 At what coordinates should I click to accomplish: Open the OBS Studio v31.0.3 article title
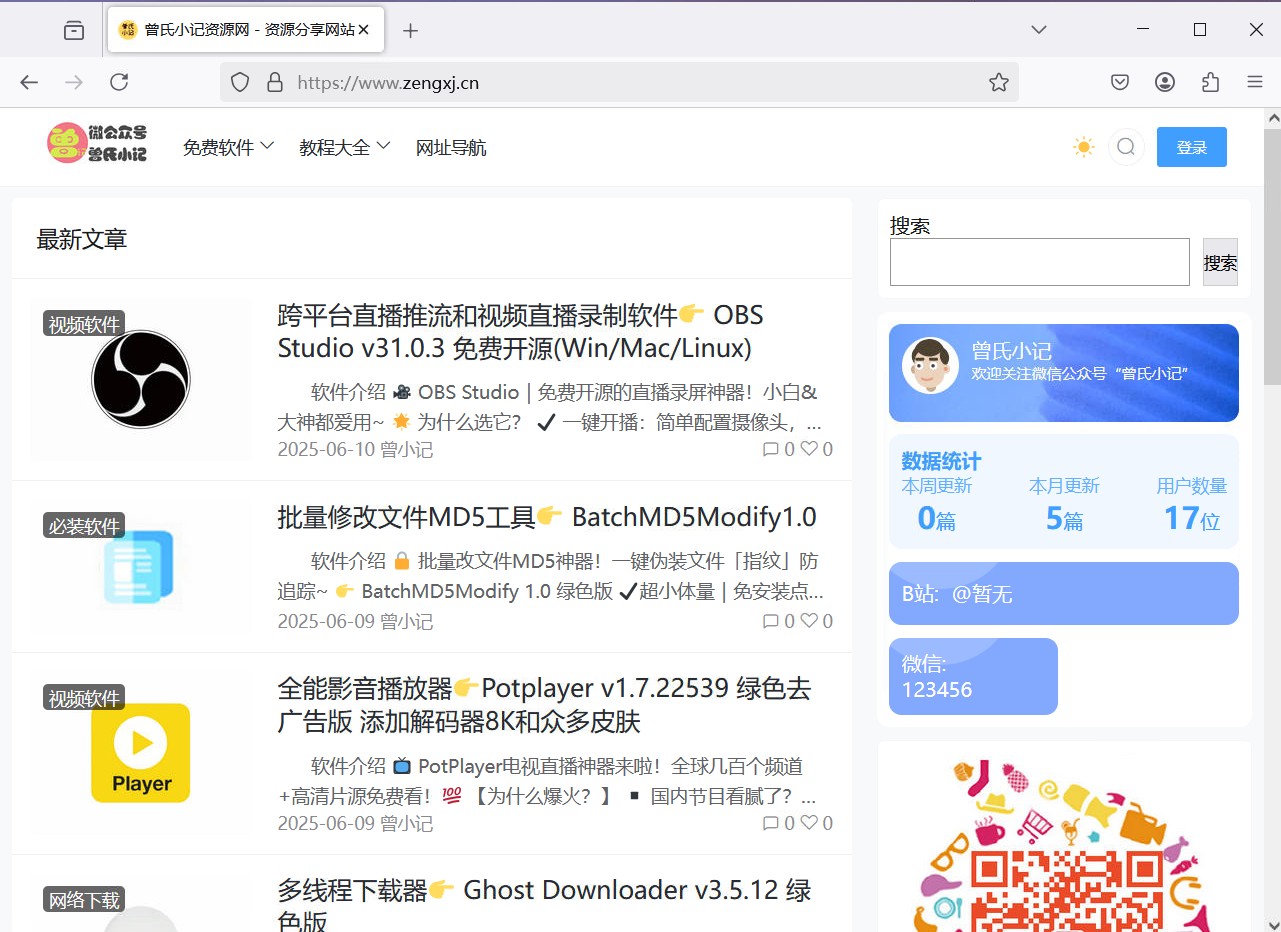[520, 332]
